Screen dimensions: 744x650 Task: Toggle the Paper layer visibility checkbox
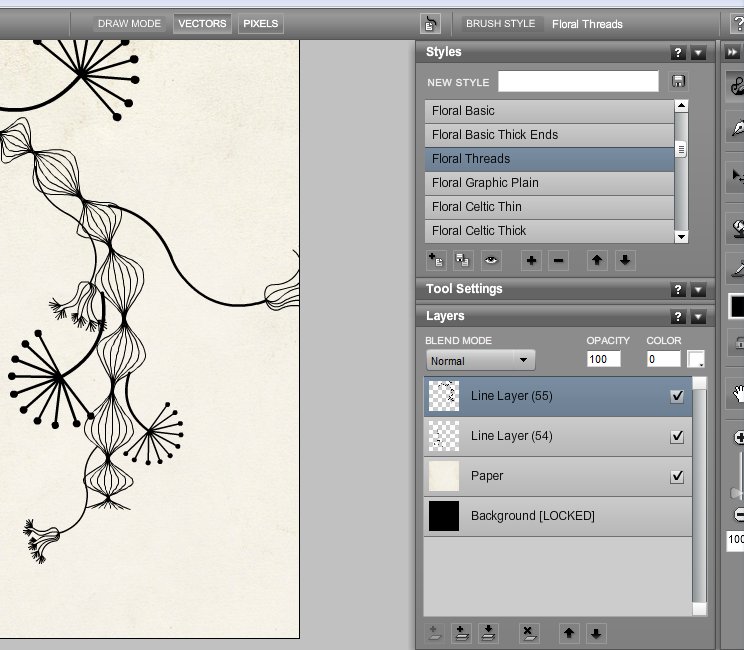677,476
